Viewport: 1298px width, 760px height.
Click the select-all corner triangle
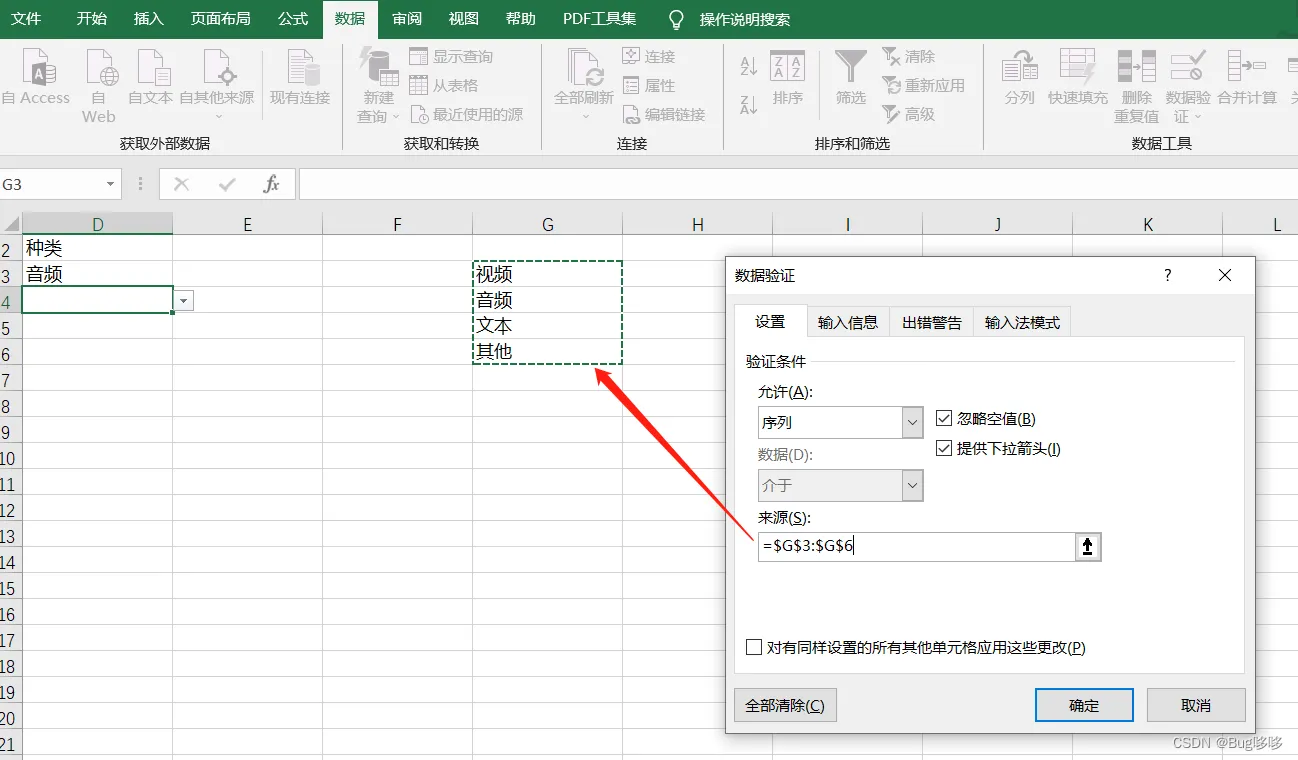(11, 225)
